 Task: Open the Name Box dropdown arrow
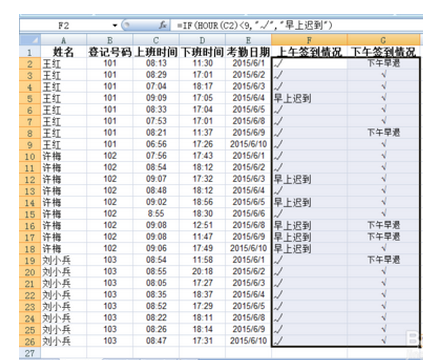tap(115, 25)
